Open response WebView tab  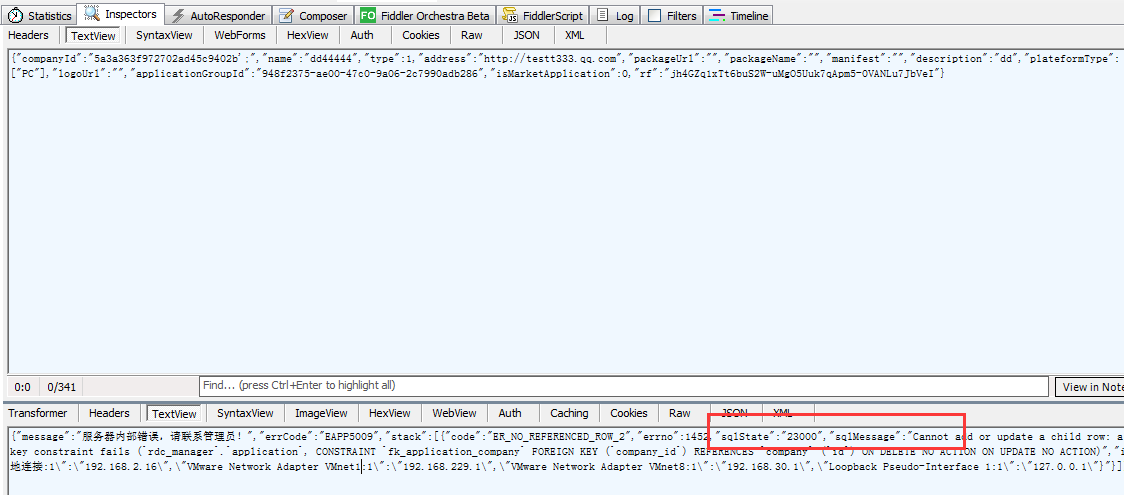pyautogui.click(x=454, y=413)
